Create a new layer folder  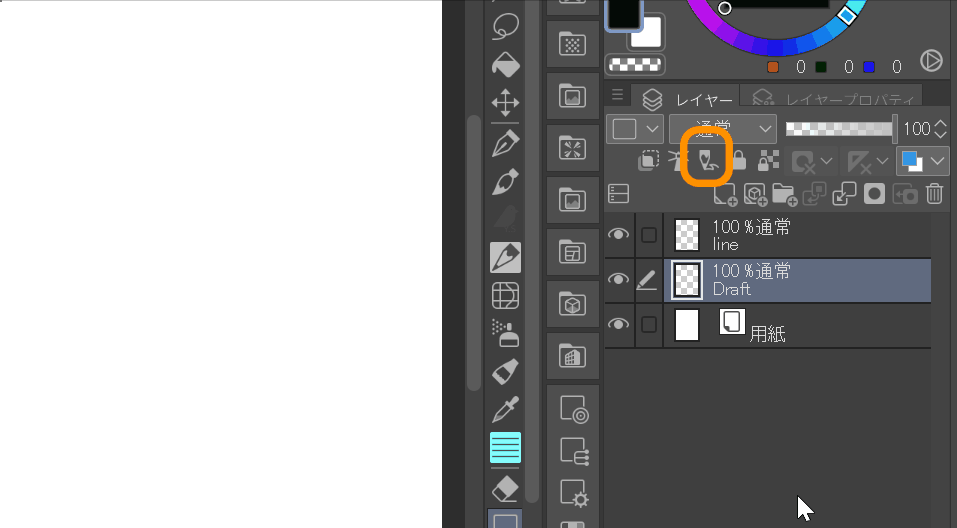[784, 194]
